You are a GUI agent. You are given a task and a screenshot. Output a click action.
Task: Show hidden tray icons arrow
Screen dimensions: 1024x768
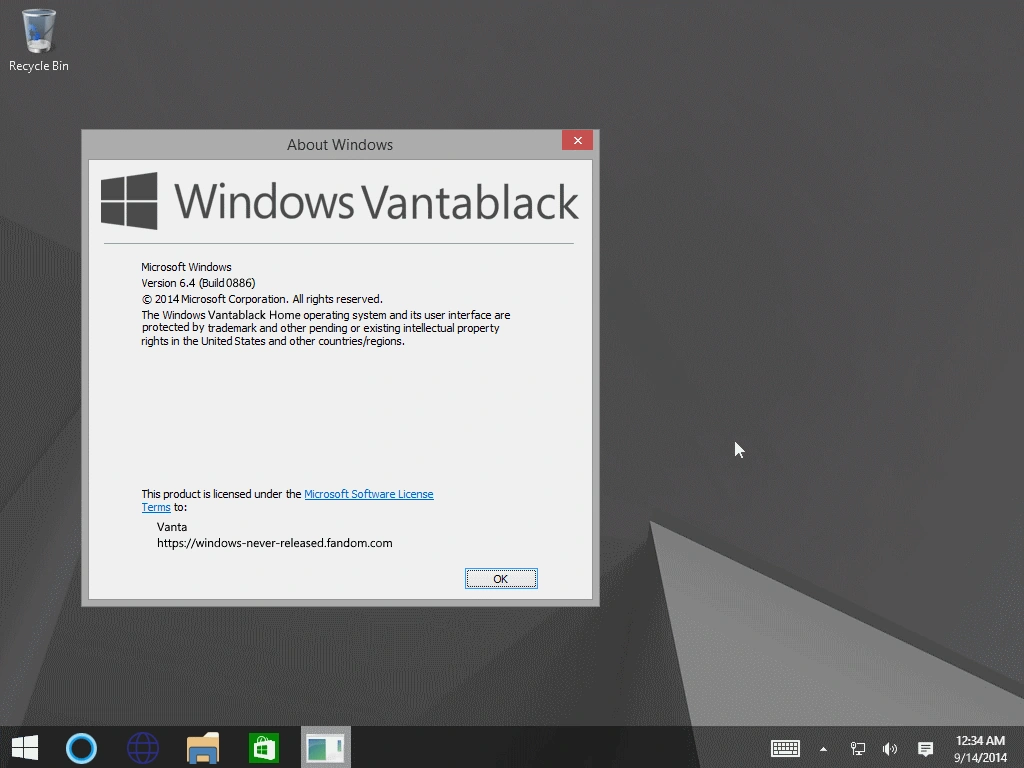click(824, 749)
